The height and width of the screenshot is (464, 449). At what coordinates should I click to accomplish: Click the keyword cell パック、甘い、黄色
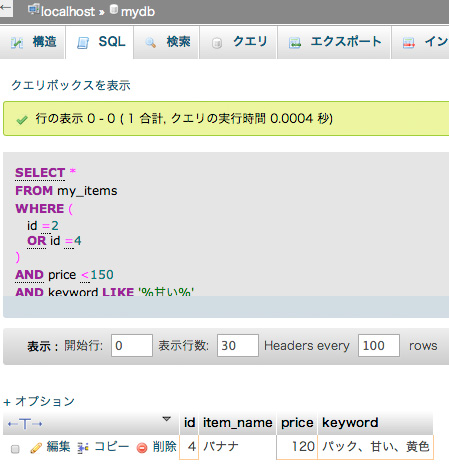point(375,447)
